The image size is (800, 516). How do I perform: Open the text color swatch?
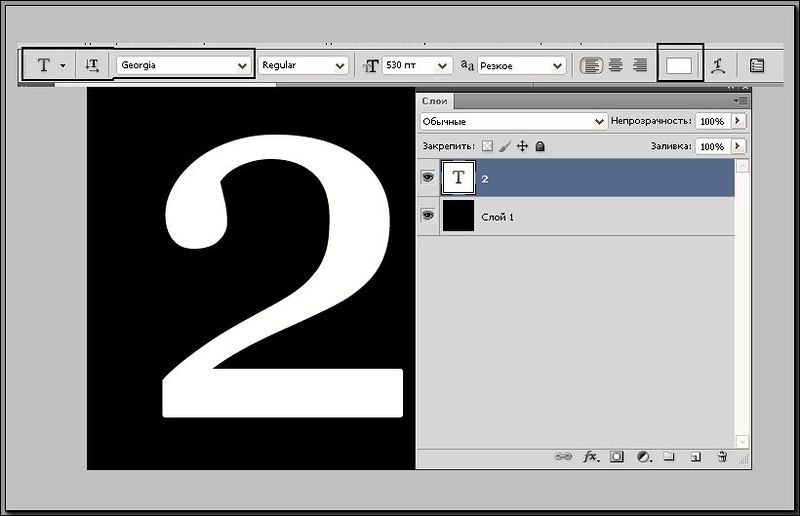679,66
